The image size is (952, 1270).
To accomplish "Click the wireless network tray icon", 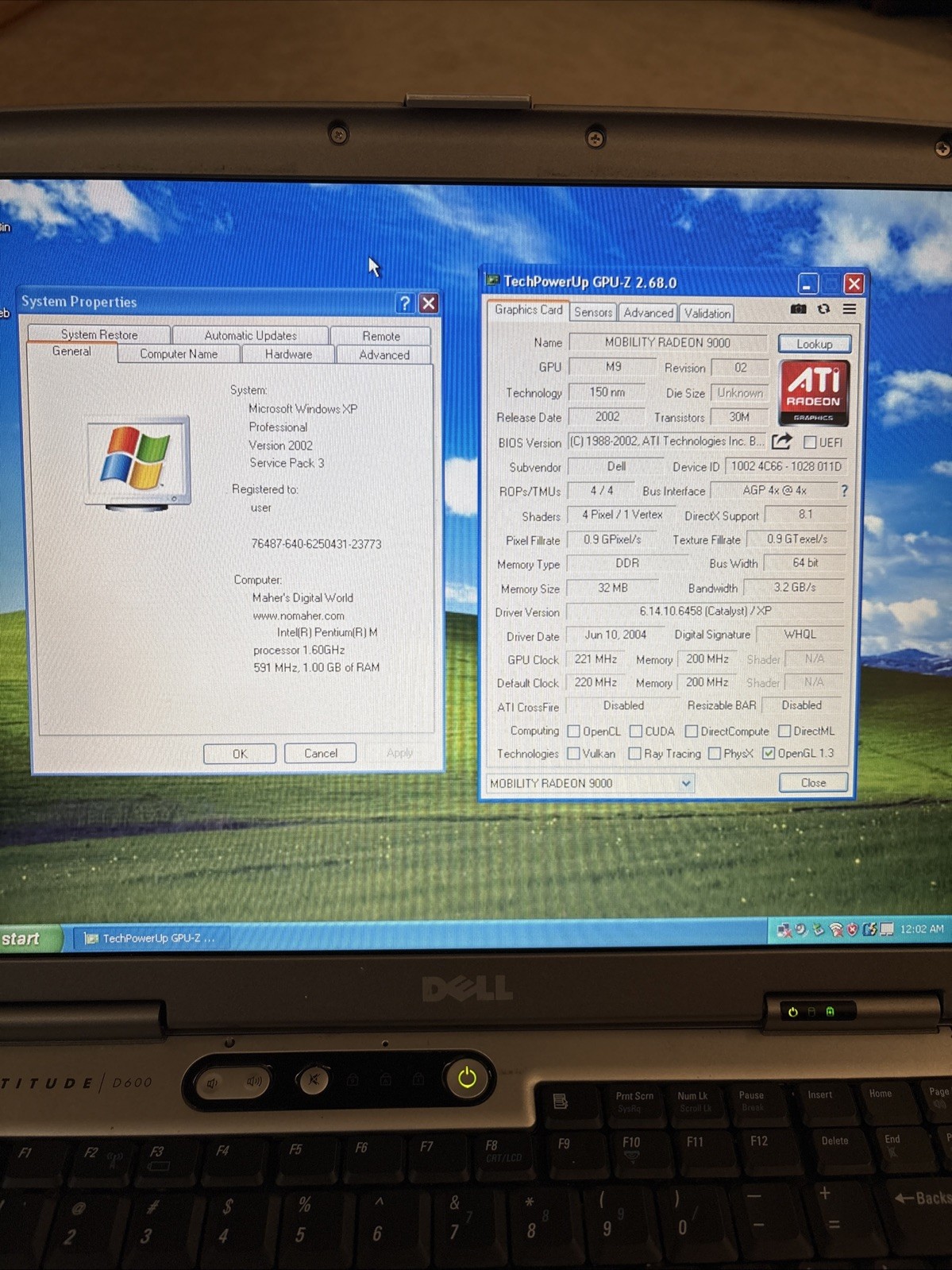I will coord(836,929).
